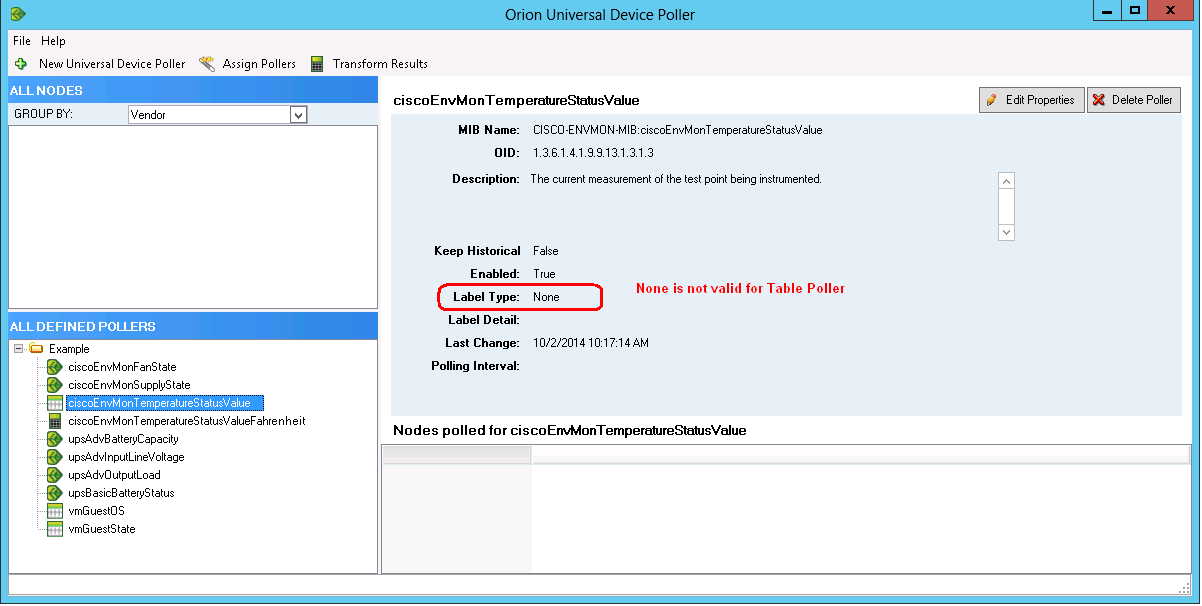Click the MIB Name value text

(677, 130)
